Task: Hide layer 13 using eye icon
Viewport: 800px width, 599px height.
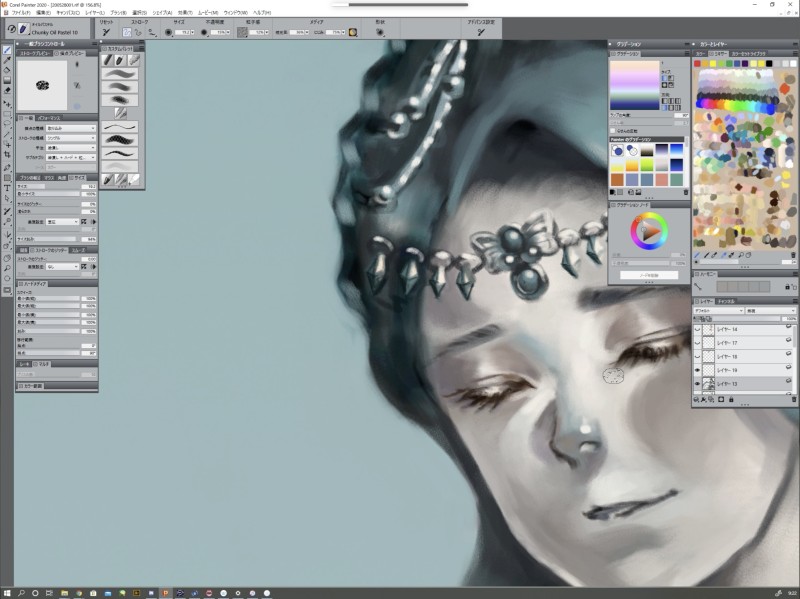Action: tap(697, 384)
